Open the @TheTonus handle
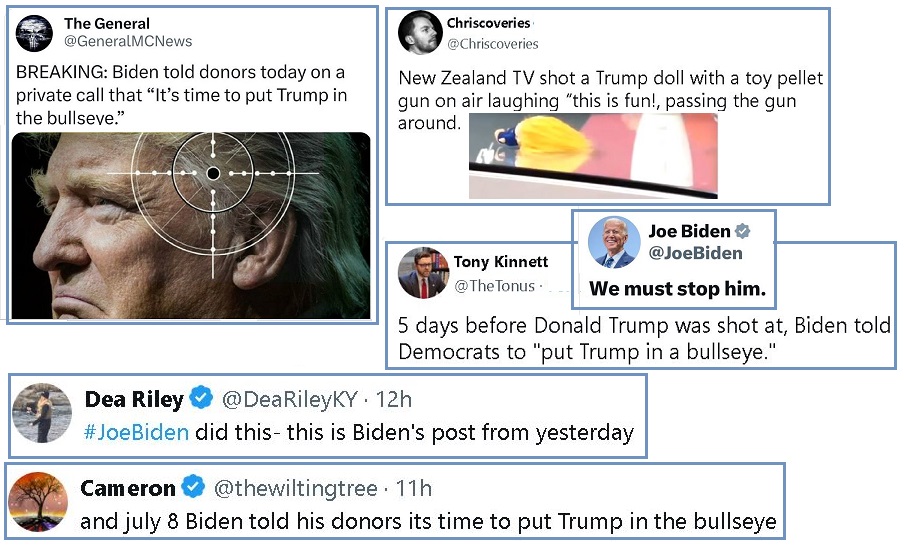Image resolution: width=904 pixels, height=546 pixels. coord(495,286)
